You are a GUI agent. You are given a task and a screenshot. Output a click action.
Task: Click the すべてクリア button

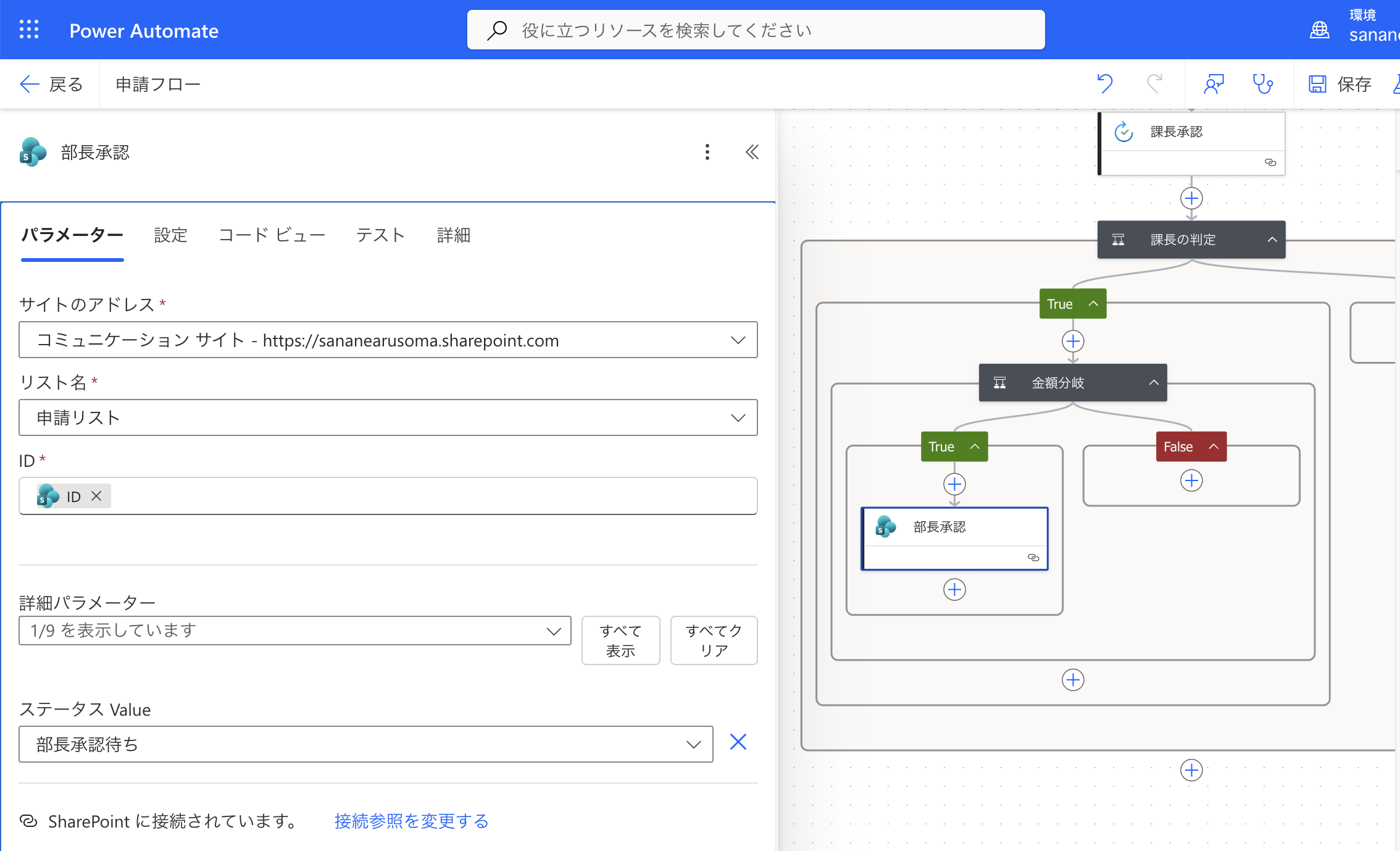point(714,640)
